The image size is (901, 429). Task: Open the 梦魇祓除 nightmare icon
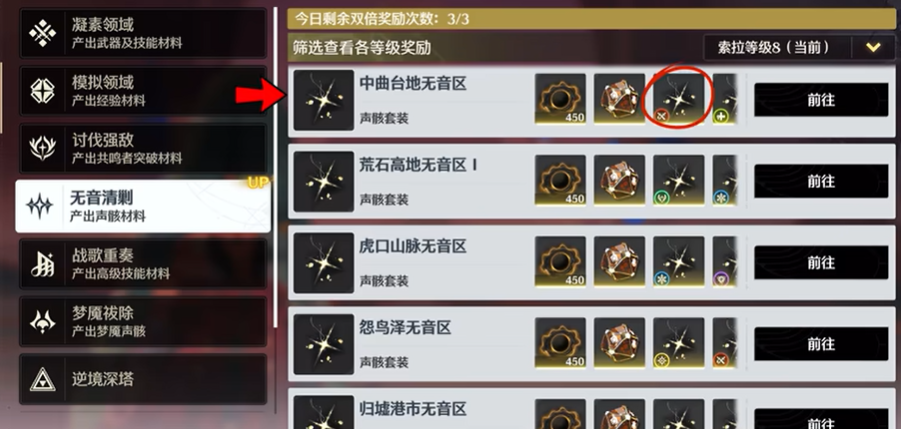click(43, 322)
